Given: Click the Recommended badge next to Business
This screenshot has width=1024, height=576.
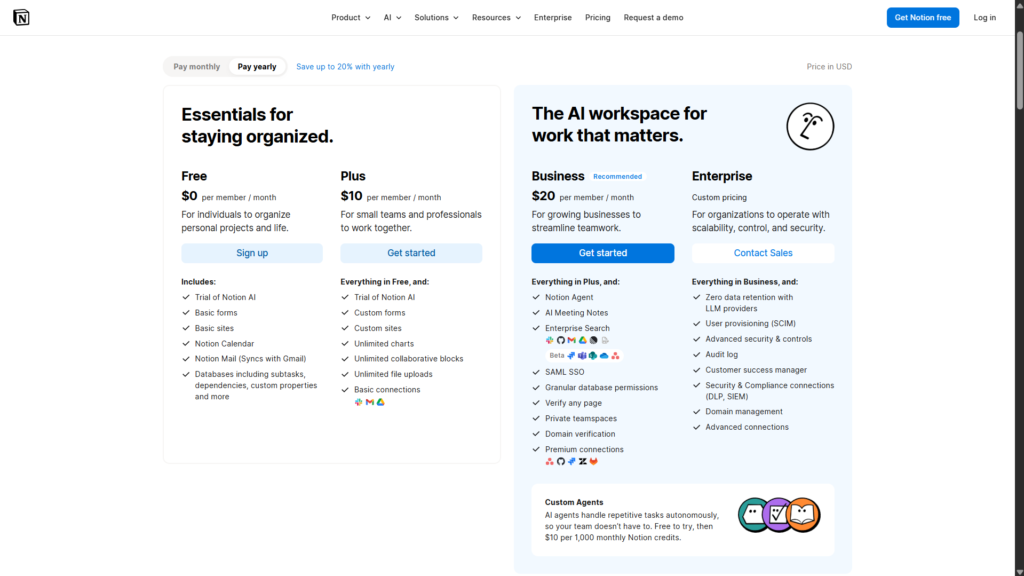Looking at the screenshot, I should point(617,176).
